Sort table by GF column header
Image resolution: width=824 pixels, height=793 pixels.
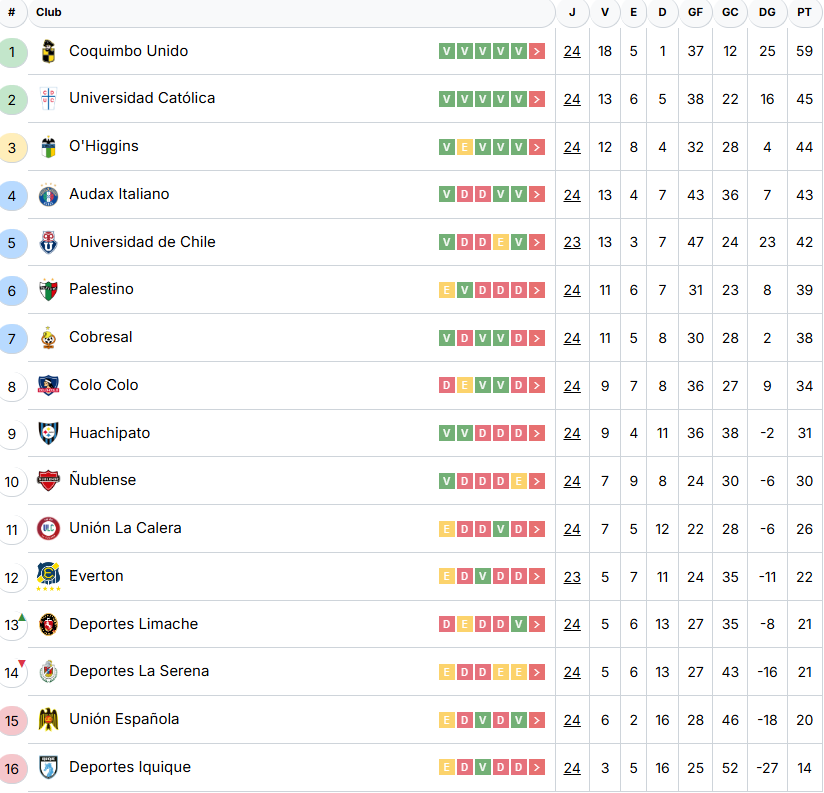(695, 13)
